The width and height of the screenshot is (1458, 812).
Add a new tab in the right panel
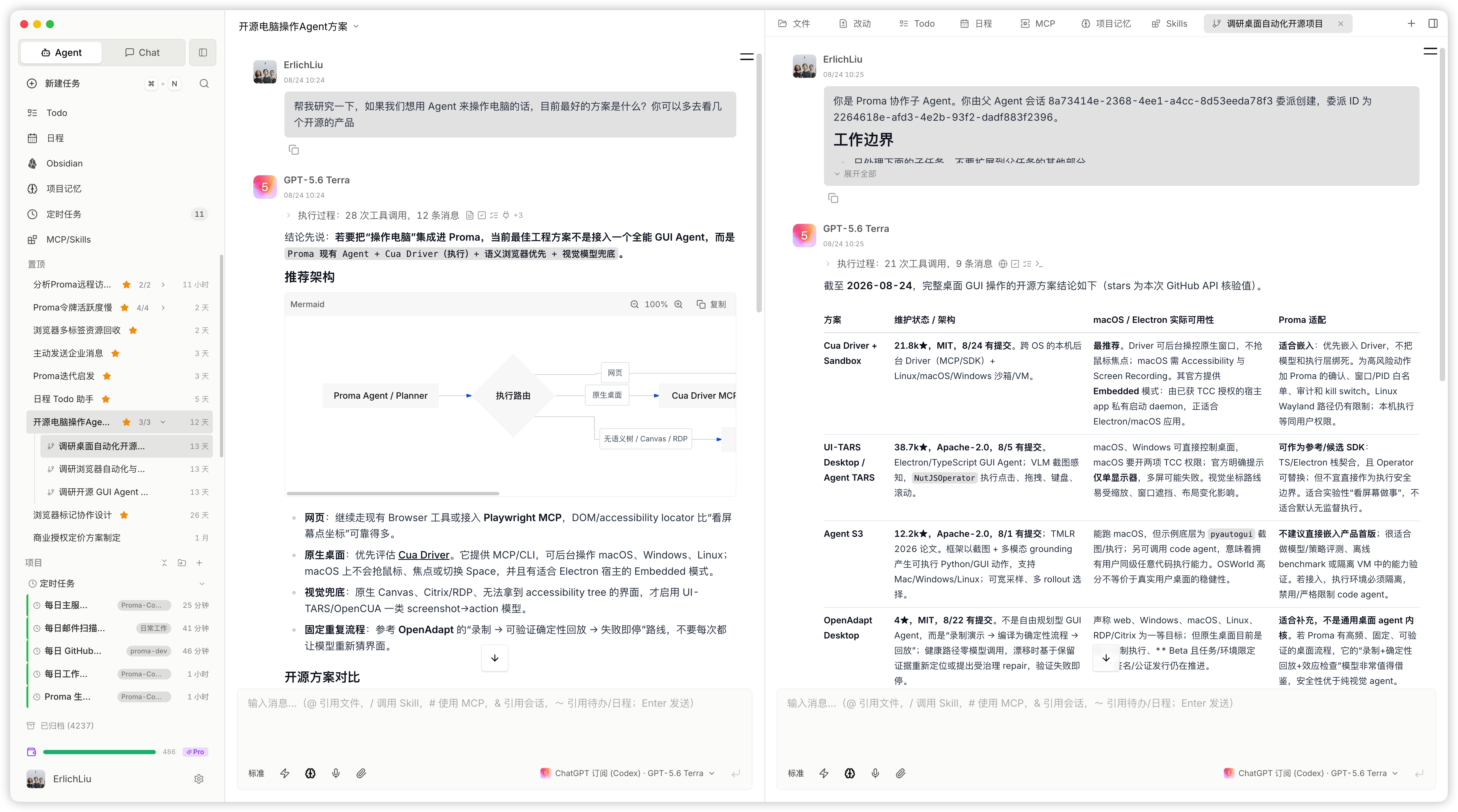click(x=1411, y=24)
